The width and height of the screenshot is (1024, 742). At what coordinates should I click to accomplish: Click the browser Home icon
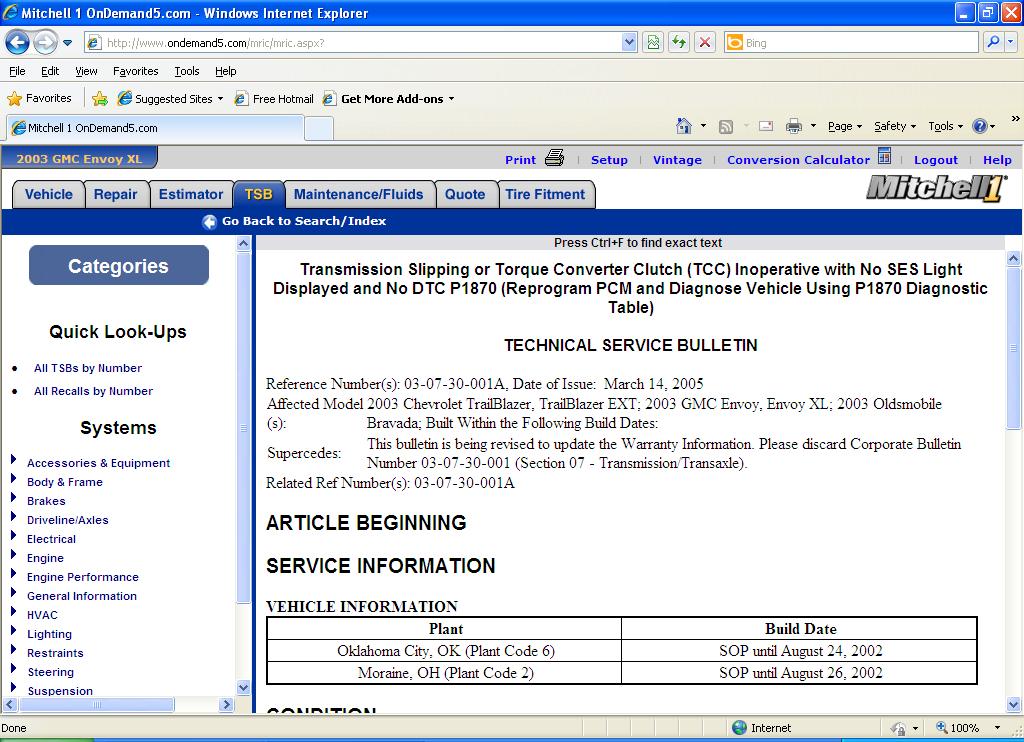pyautogui.click(x=684, y=126)
